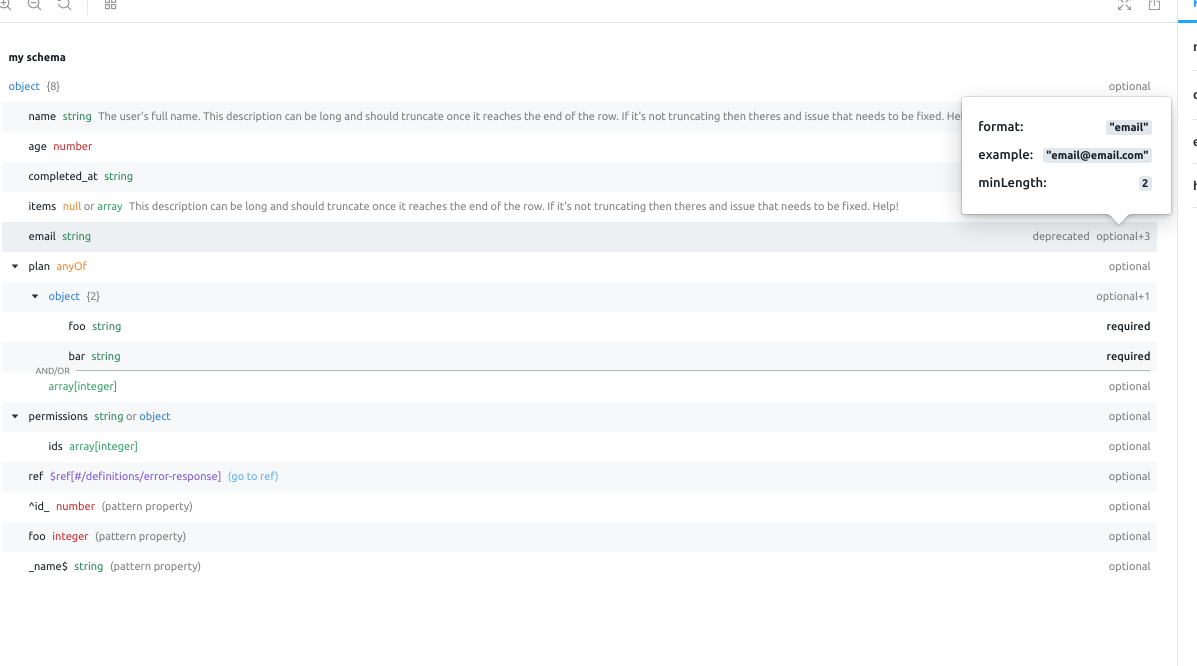The image size is (1197, 666).
Task: Click the completed_at property name
Action: [x=63, y=176]
